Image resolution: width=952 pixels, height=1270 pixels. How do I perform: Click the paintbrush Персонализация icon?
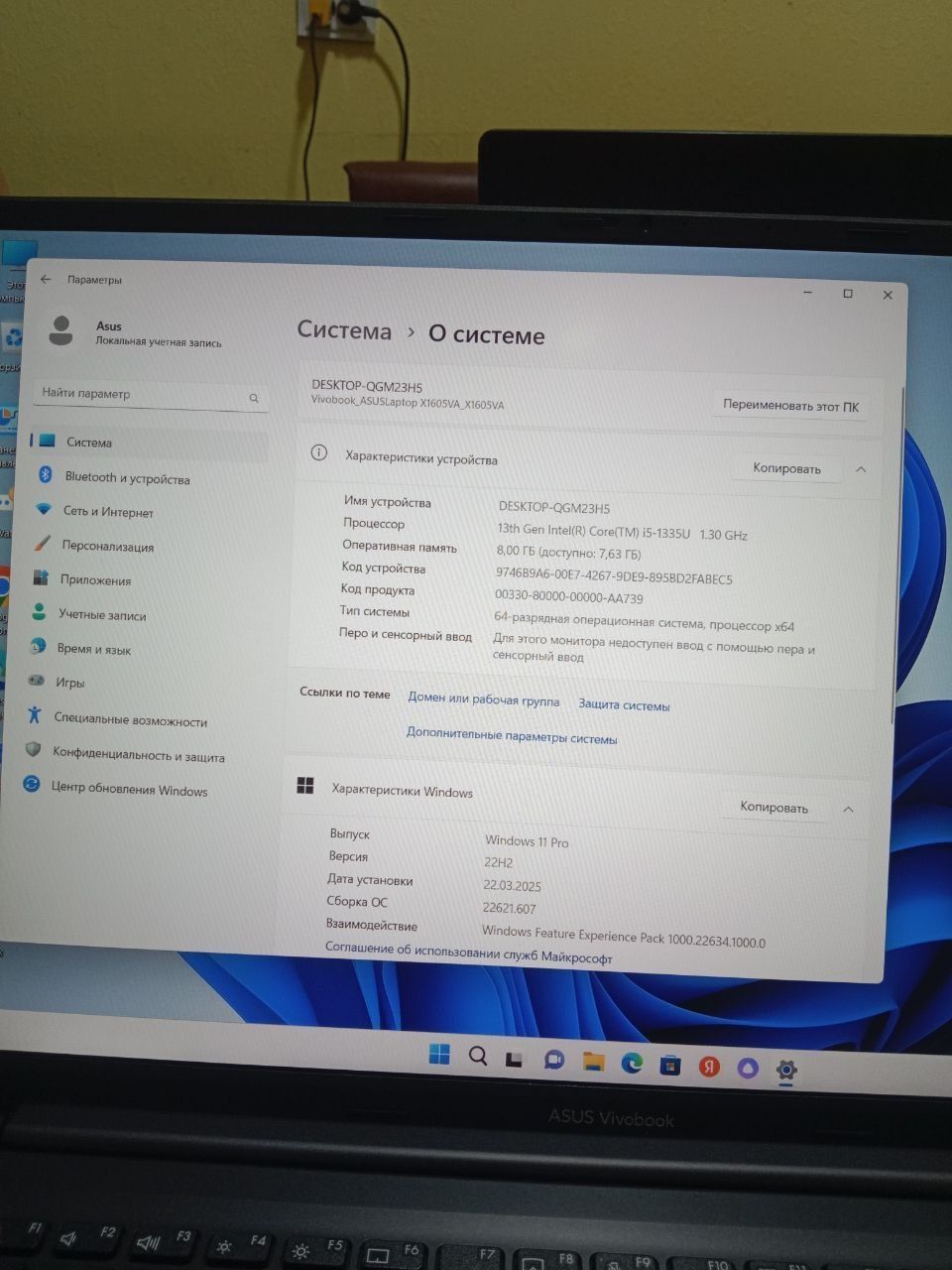pyautogui.click(x=42, y=544)
